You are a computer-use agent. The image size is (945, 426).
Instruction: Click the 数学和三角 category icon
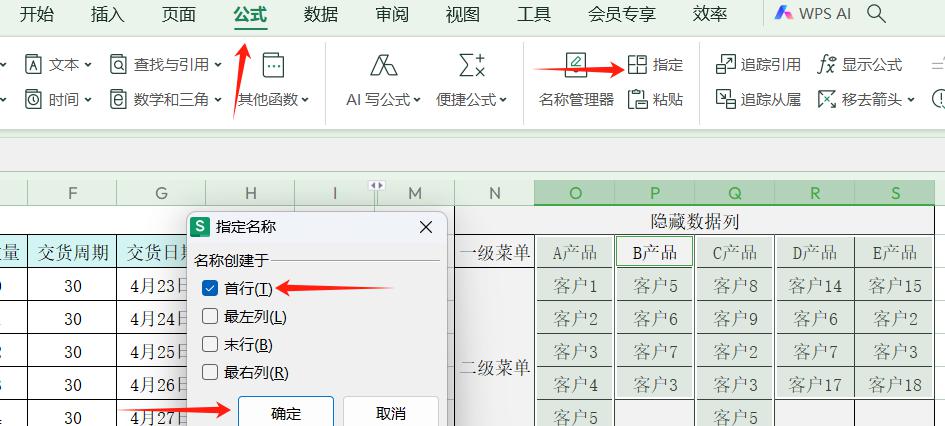coord(118,99)
